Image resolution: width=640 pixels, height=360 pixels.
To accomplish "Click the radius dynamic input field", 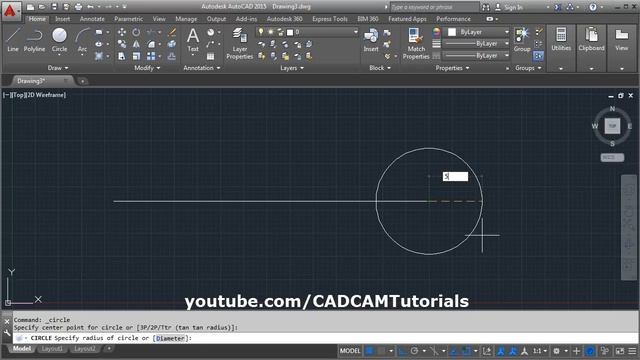I will 455,176.
